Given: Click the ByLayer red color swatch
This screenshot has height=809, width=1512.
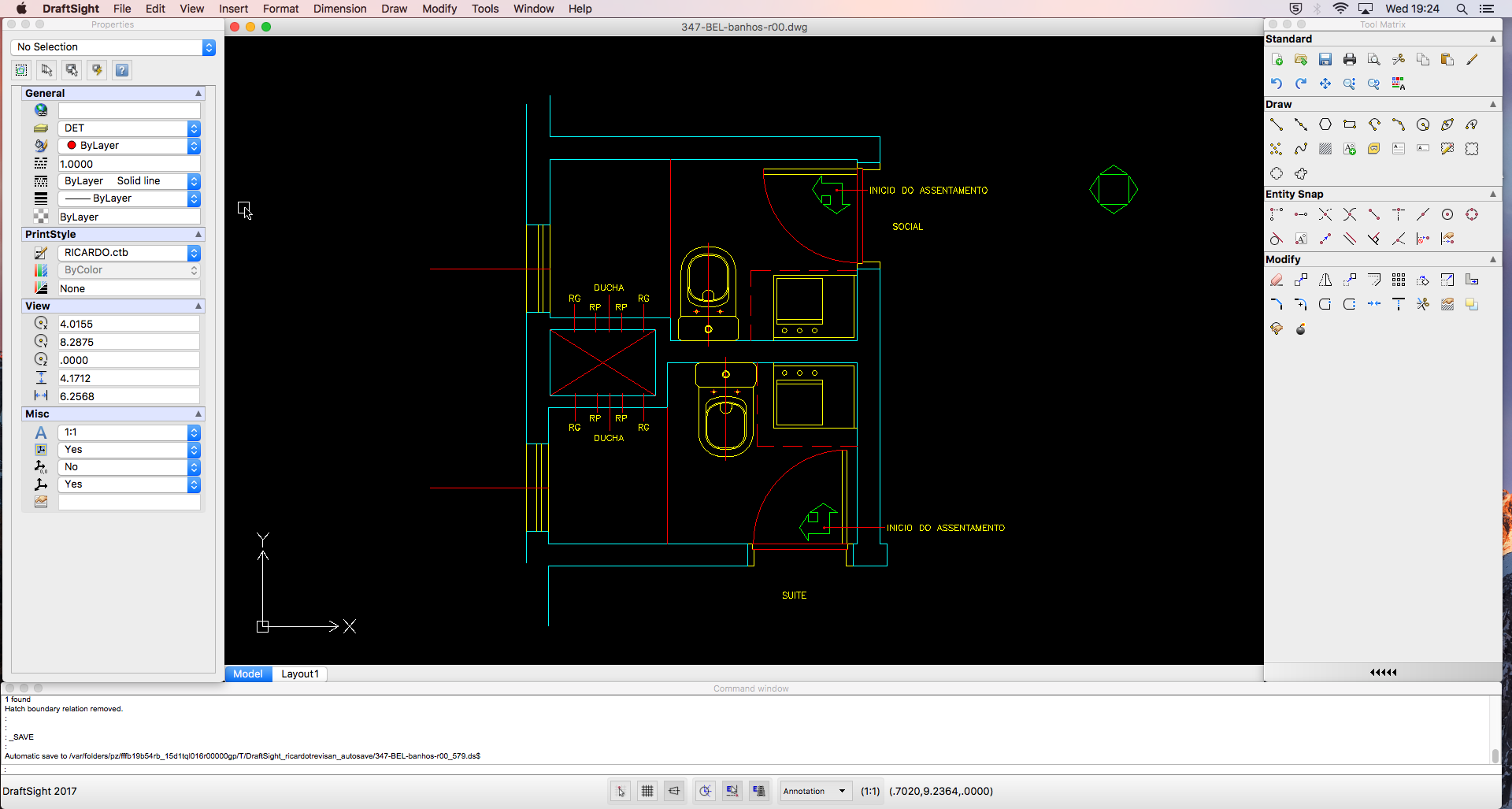Looking at the screenshot, I should tap(71, 145).
